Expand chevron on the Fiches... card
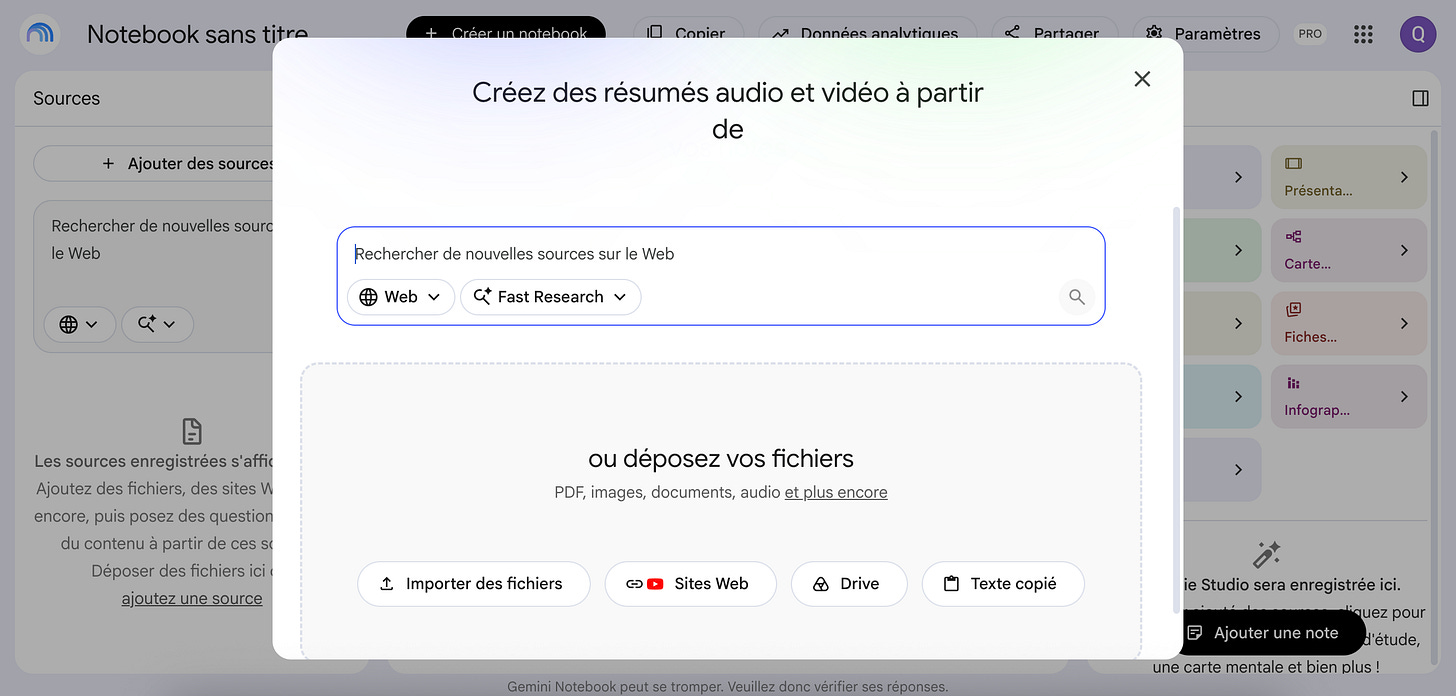The width and height of the screenshot is (1456, 696). 1404,323
